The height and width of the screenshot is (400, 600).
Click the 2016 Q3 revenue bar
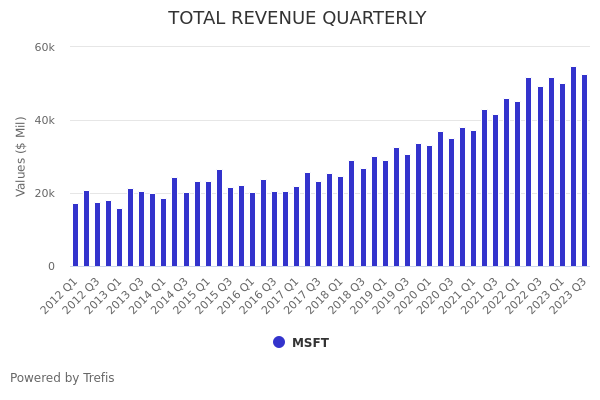tap(275, 229)
